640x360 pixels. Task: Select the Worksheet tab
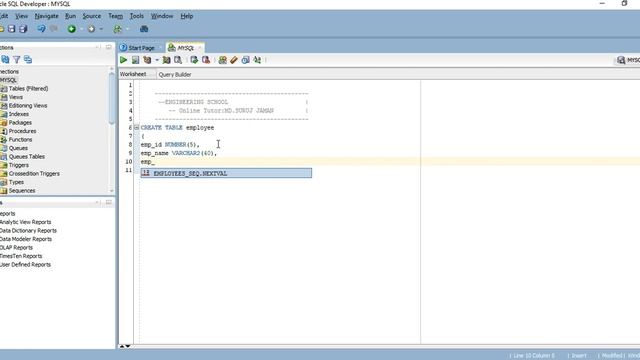coord(133,74)
